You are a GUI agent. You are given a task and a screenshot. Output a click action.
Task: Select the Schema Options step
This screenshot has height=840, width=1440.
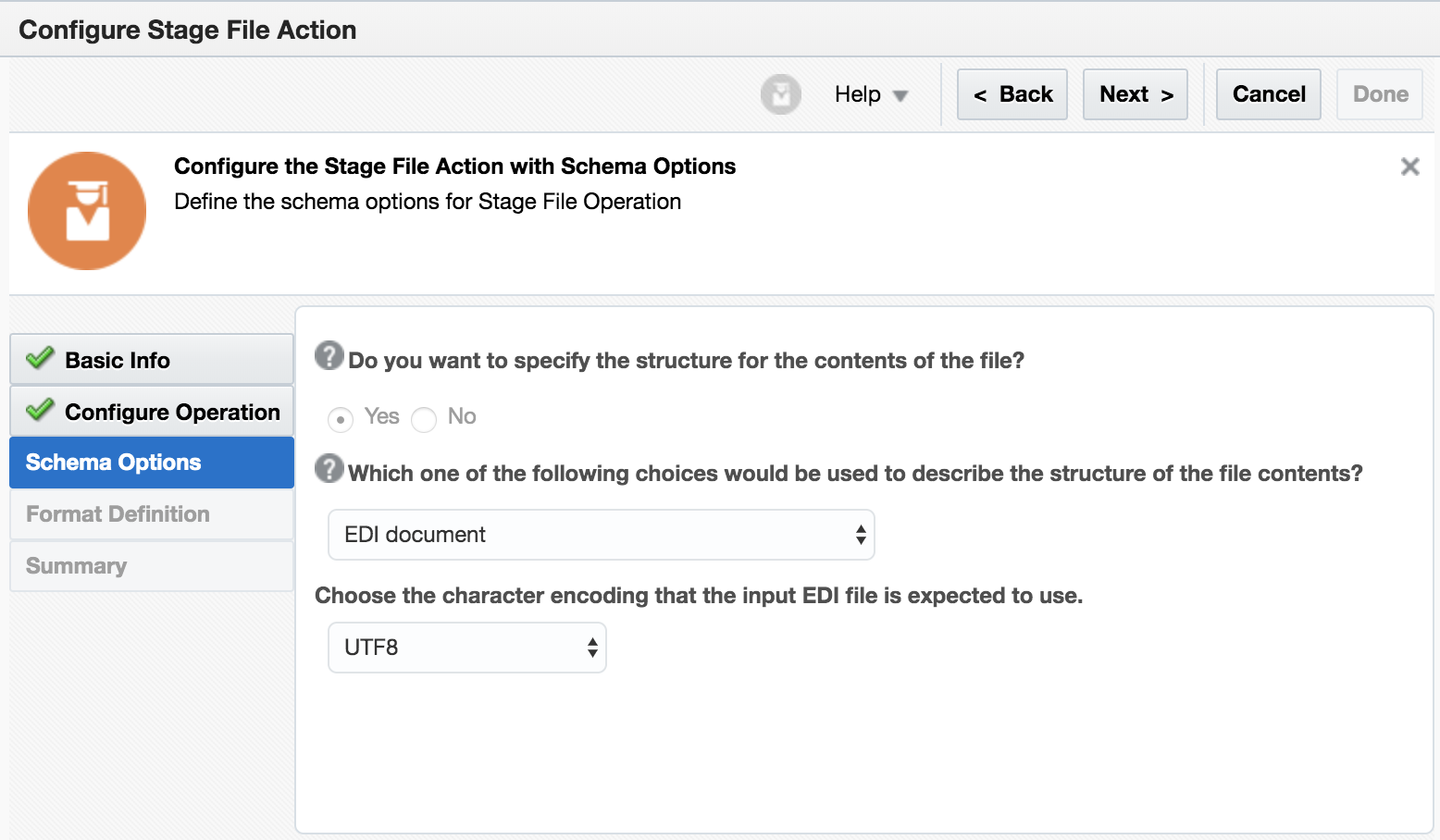click(x=114, y=463)
